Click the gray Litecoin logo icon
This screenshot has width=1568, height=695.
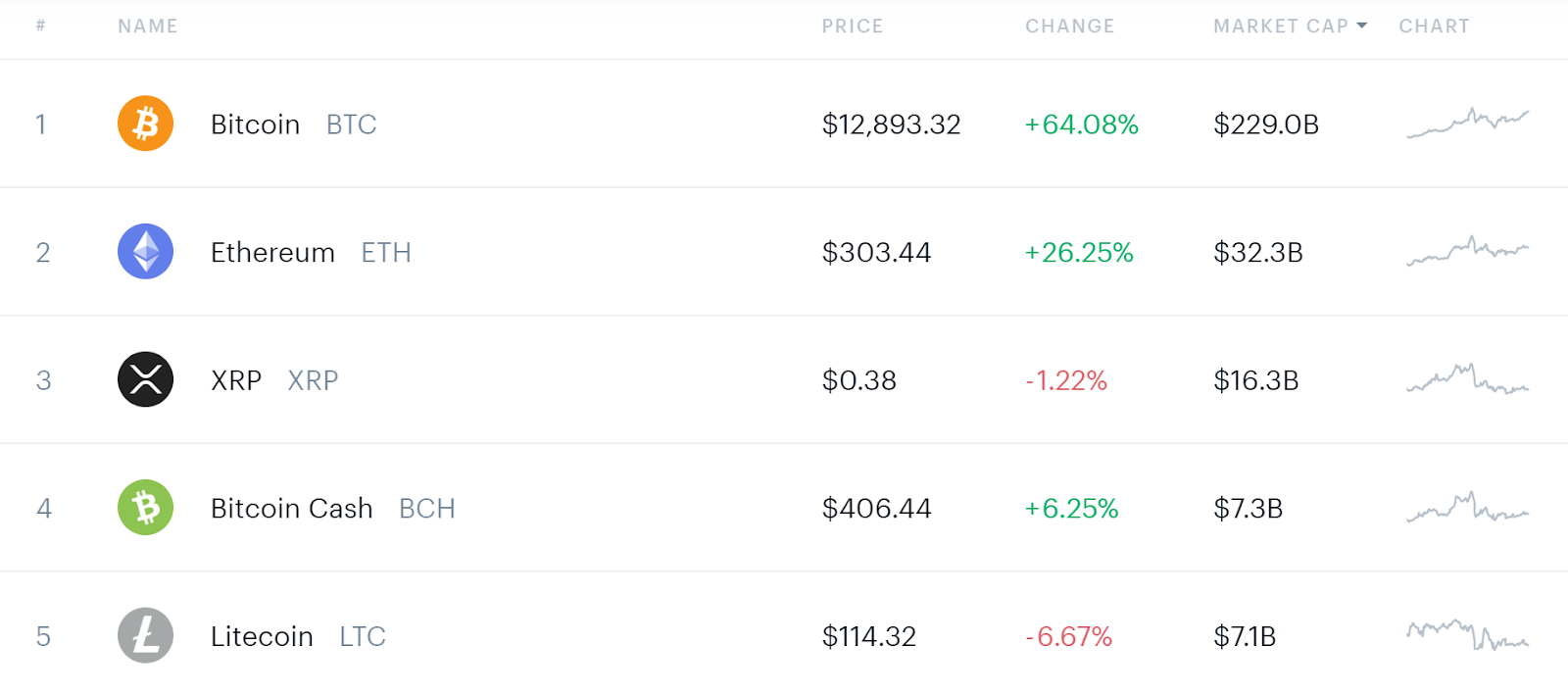tap(145, 635)
